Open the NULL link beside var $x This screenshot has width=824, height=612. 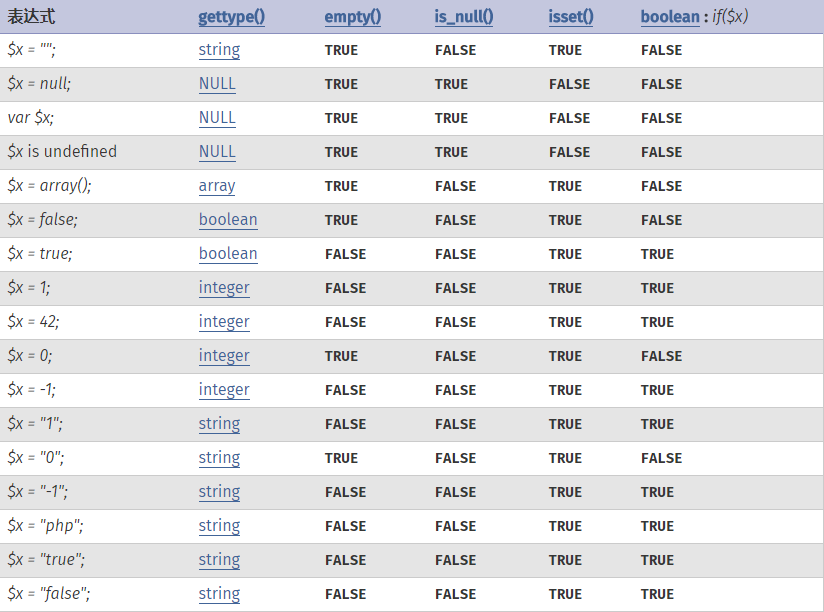pos(217,118)
